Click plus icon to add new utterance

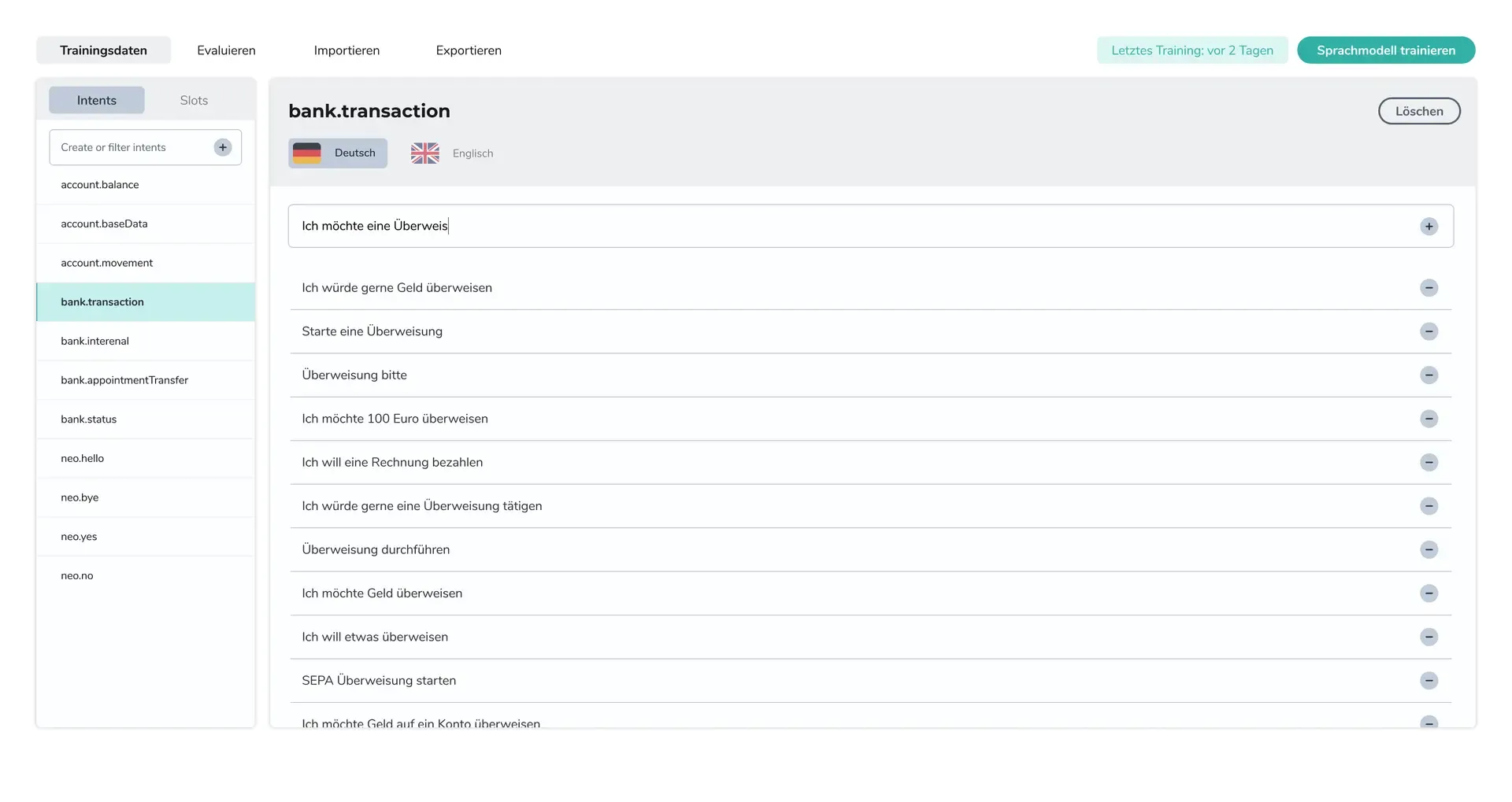click(x=1429, y=227)
